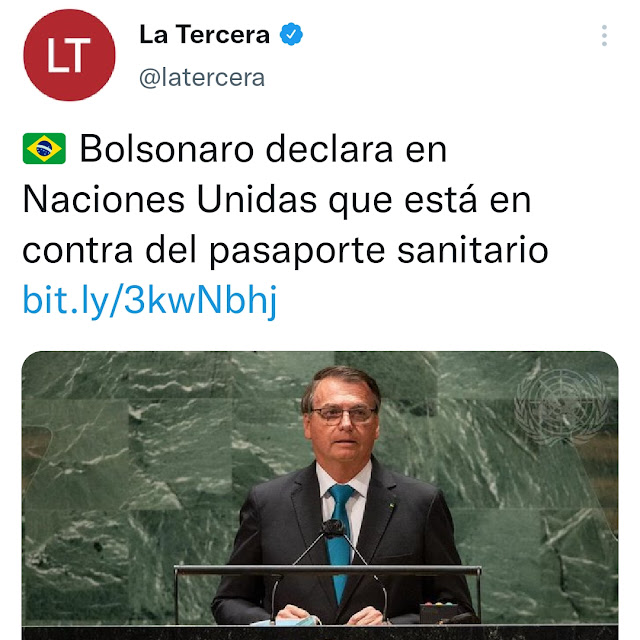Image resolution: width=640 pixels, height=640 pixels.
Task: Open La Tercera's red LT profile avatar
Action: click(x=69, y=55)
